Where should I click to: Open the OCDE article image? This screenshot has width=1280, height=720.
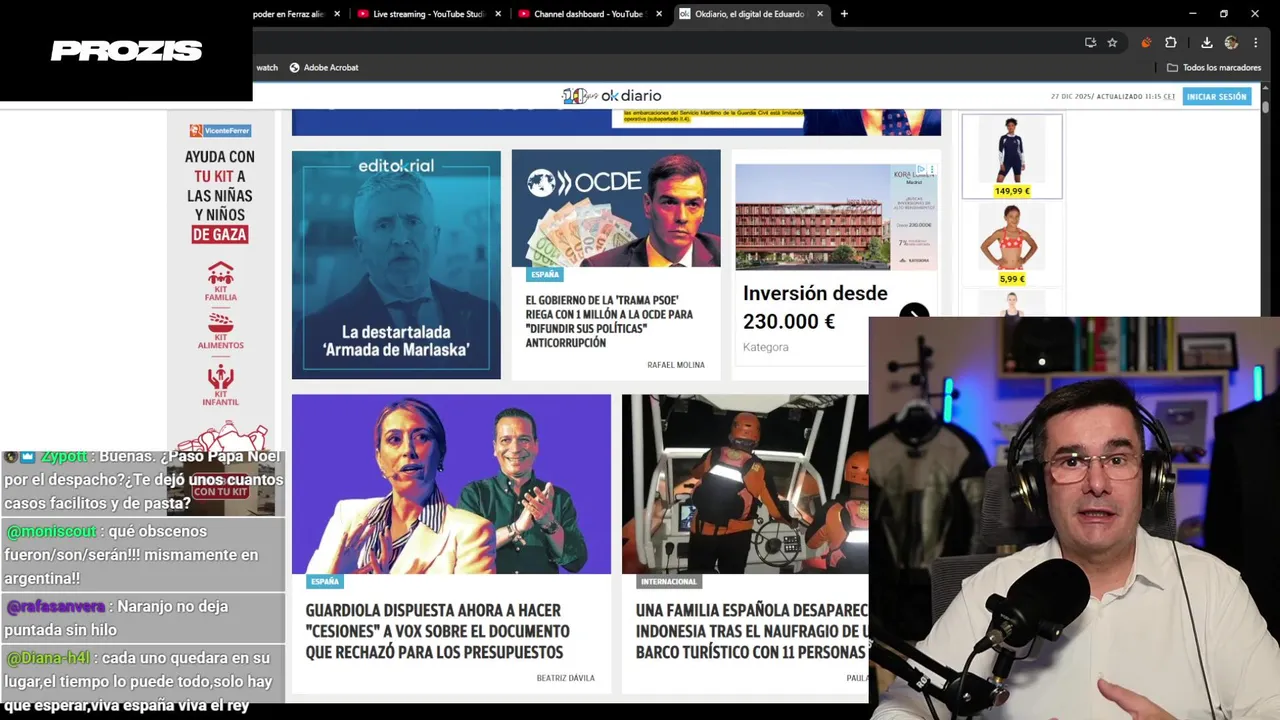click(x=616, y=208)
